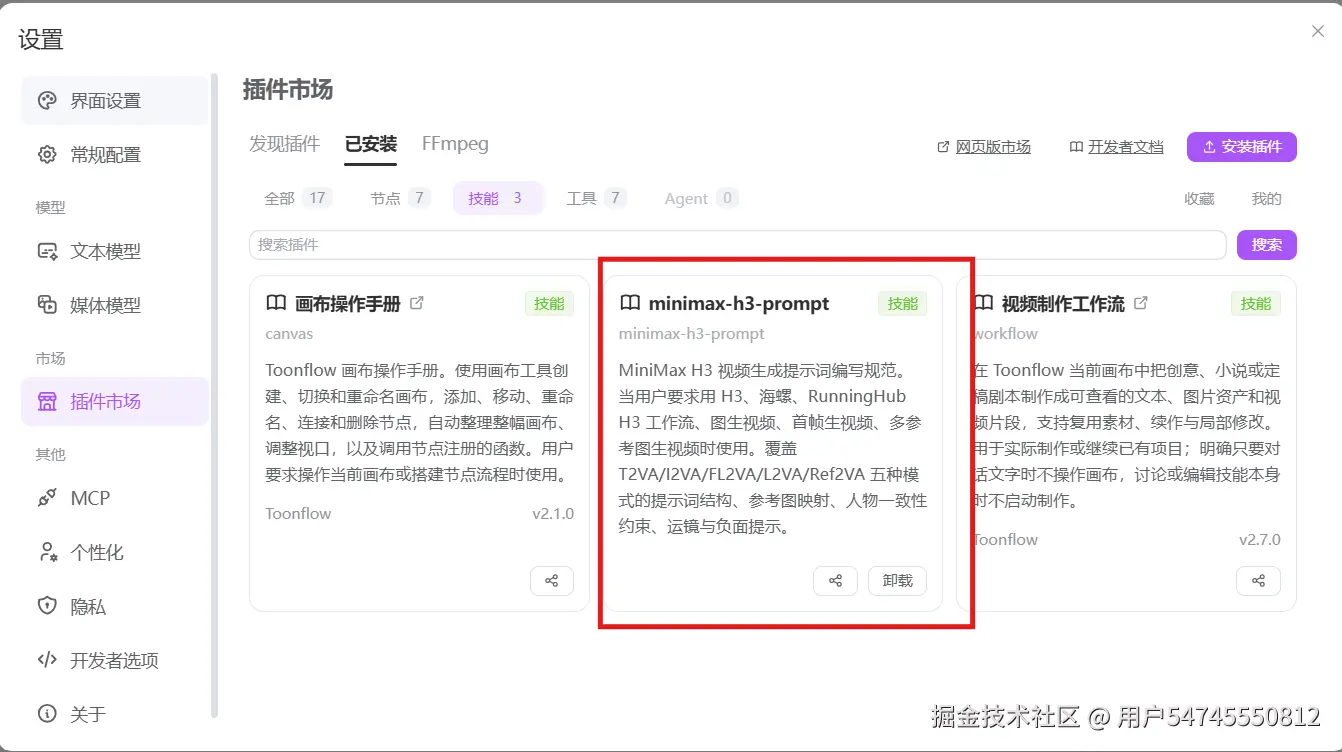Select the 技能 3 filter

click(497, 198)
